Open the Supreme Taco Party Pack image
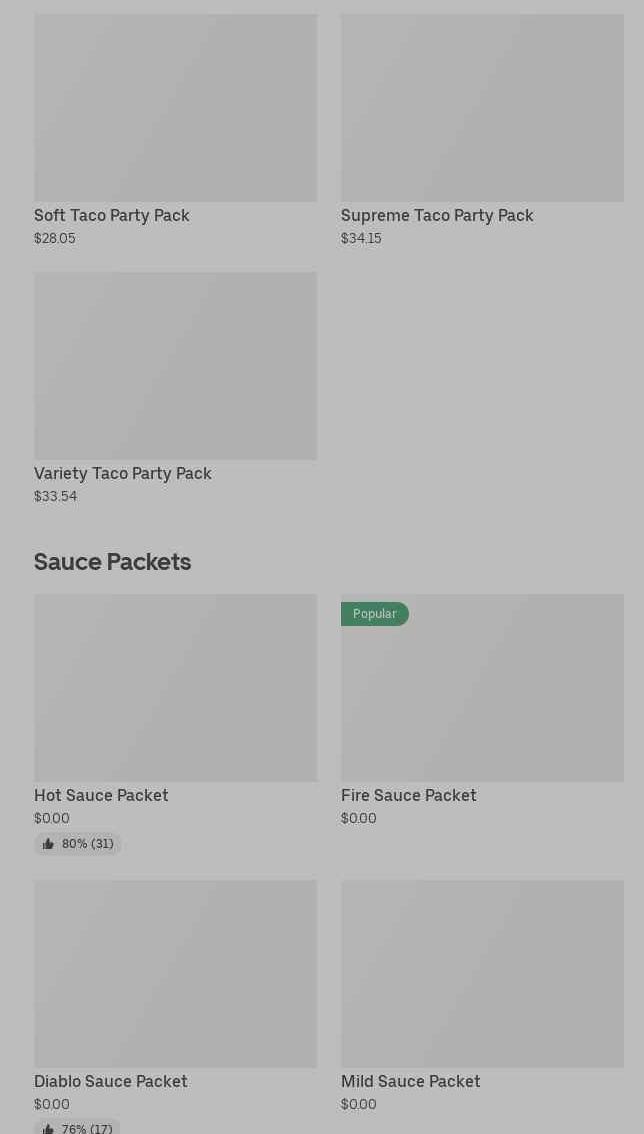 [482, 108]
